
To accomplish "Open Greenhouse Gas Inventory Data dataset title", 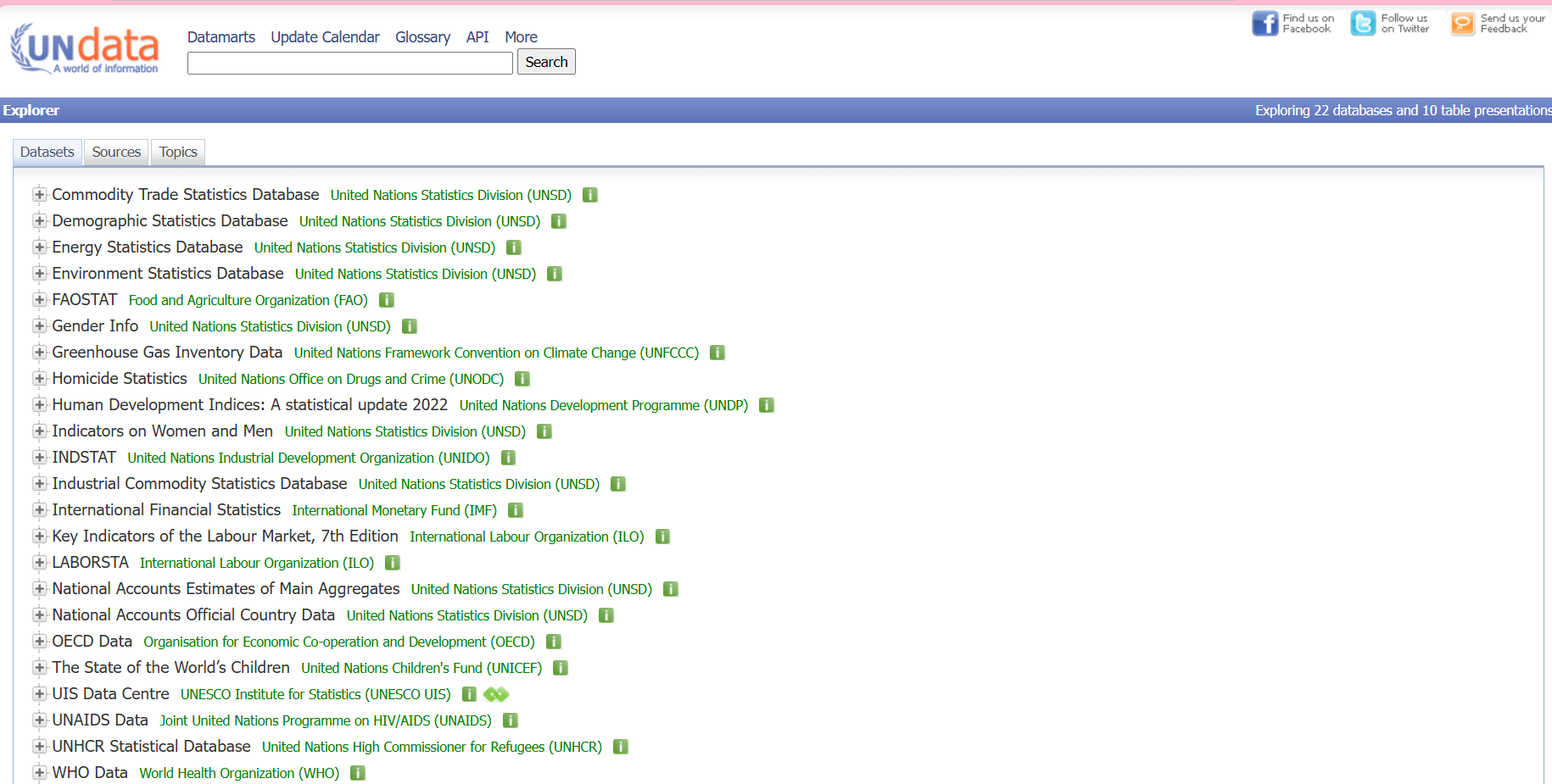I will (167, 352).
